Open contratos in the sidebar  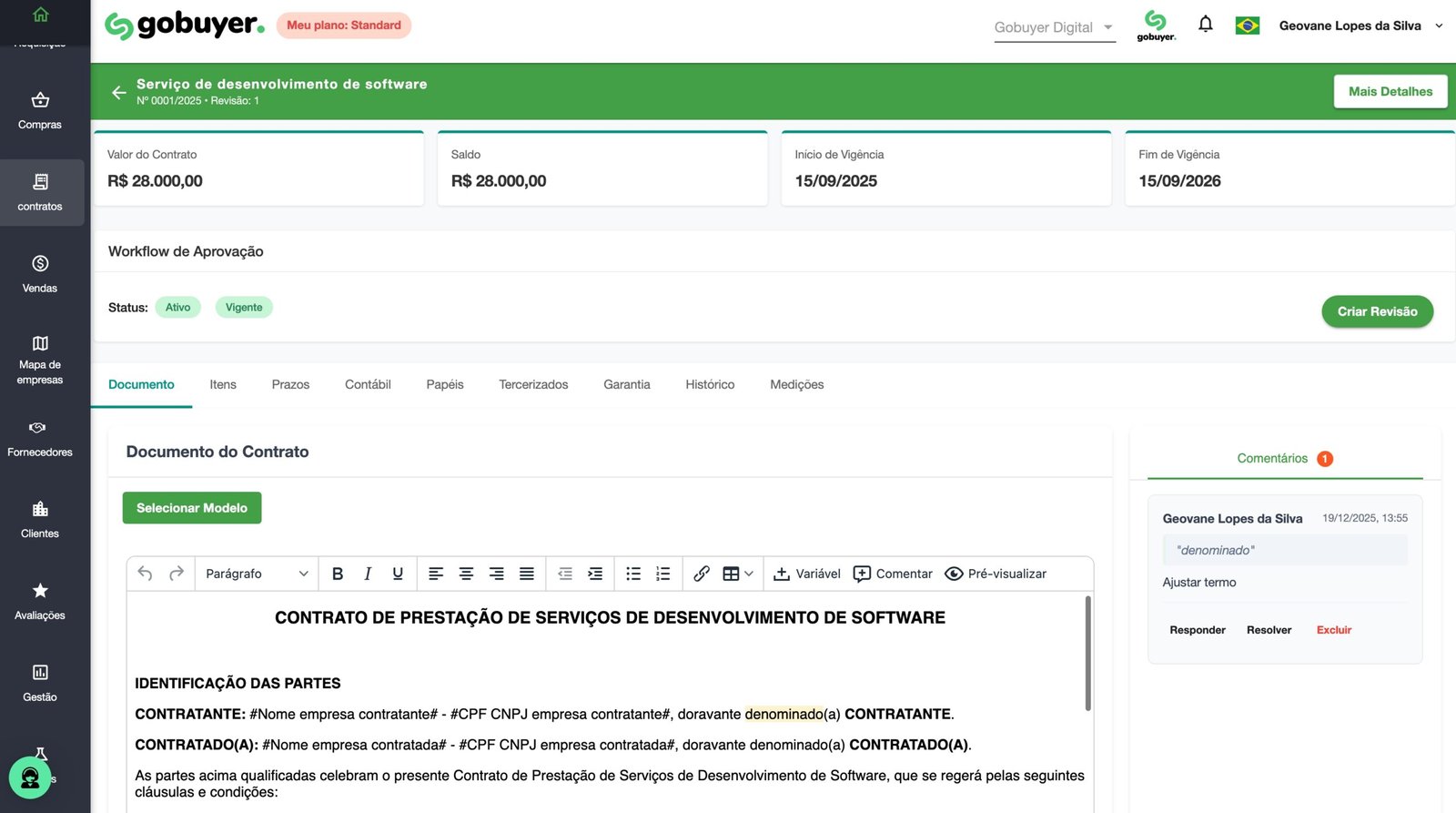[x=40, y=192]
